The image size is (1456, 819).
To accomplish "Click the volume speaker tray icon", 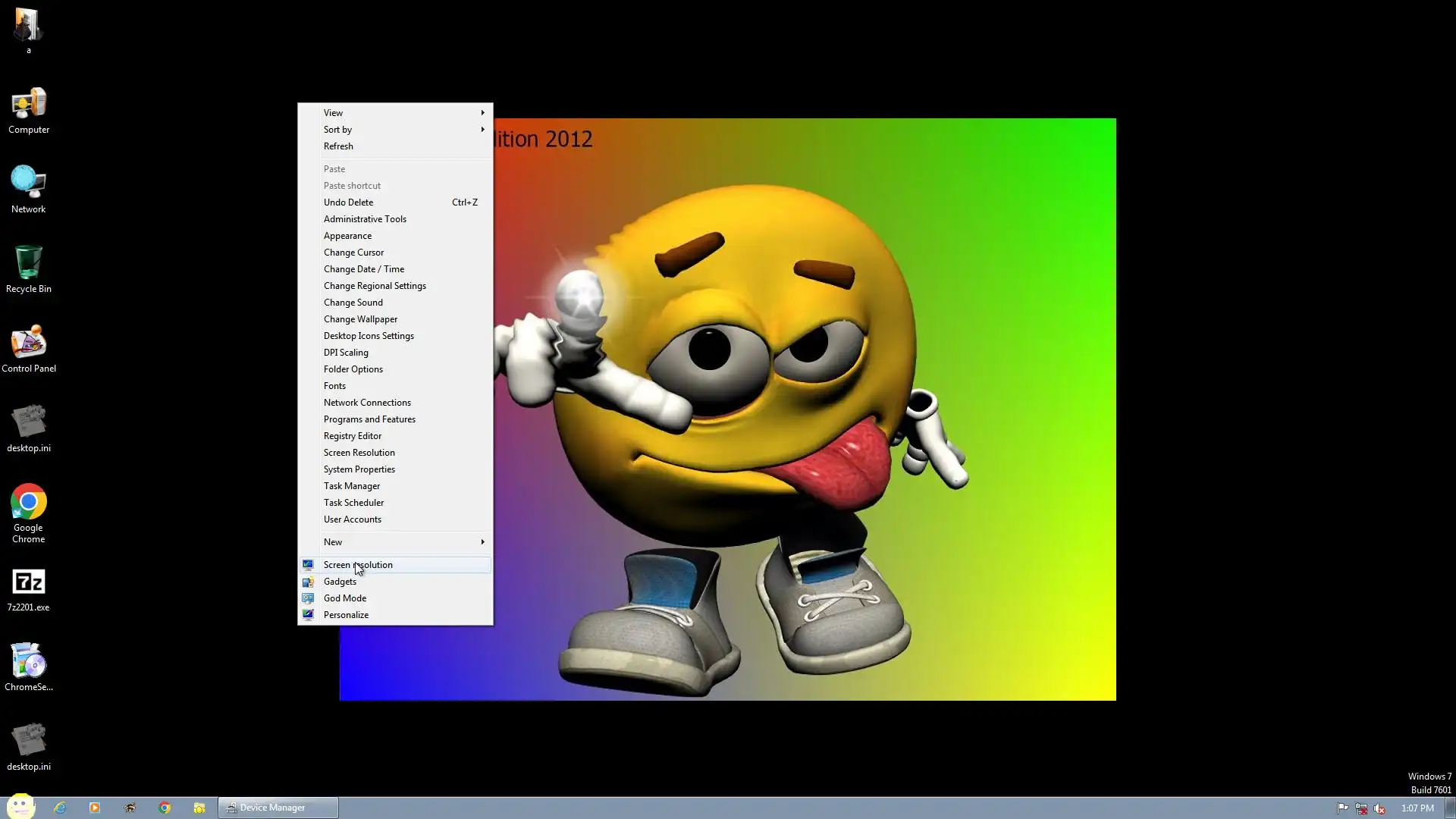I will click(x=1379, y=808).
